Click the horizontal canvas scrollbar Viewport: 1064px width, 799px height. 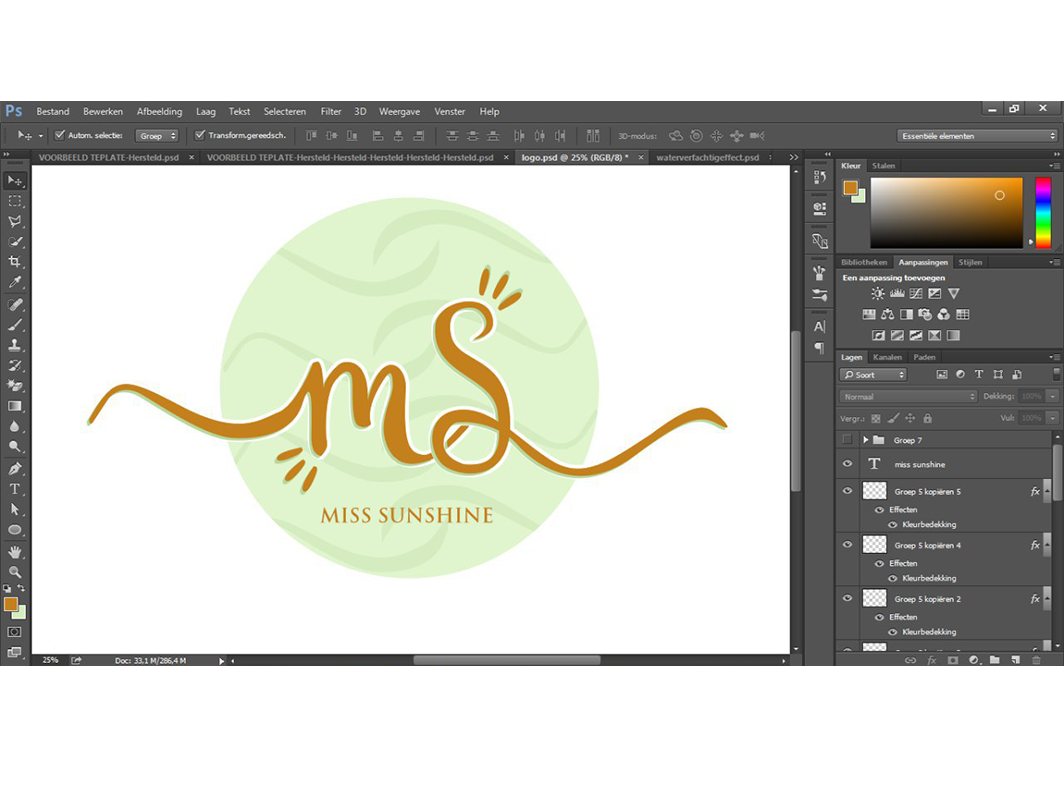506,660
